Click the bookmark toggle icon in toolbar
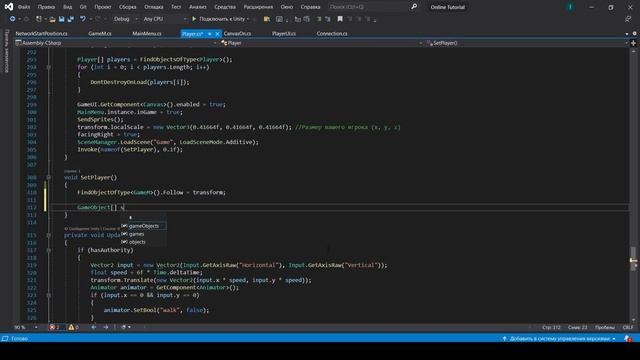This screenshot has width=640, height=360. coord(340,19)
